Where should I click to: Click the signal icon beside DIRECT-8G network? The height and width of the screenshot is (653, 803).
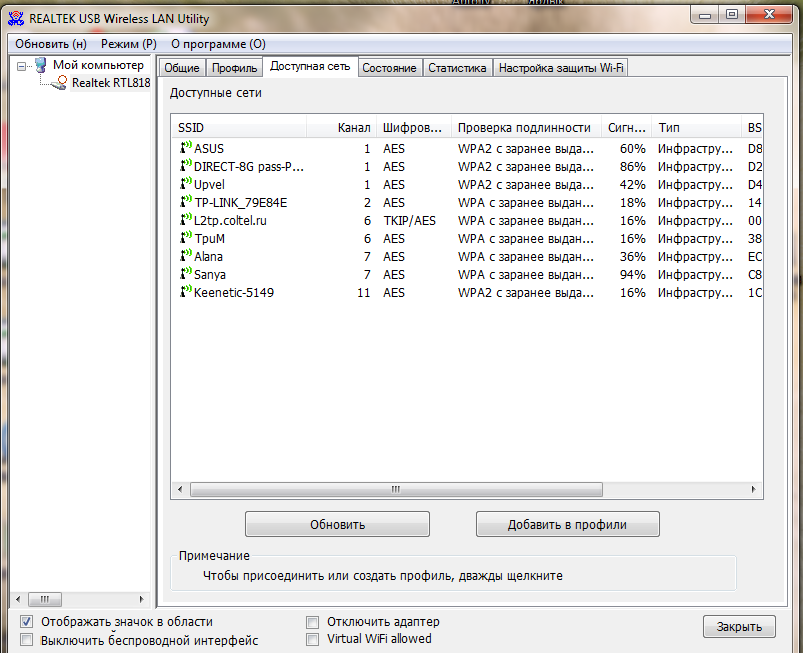click(186, 165)
